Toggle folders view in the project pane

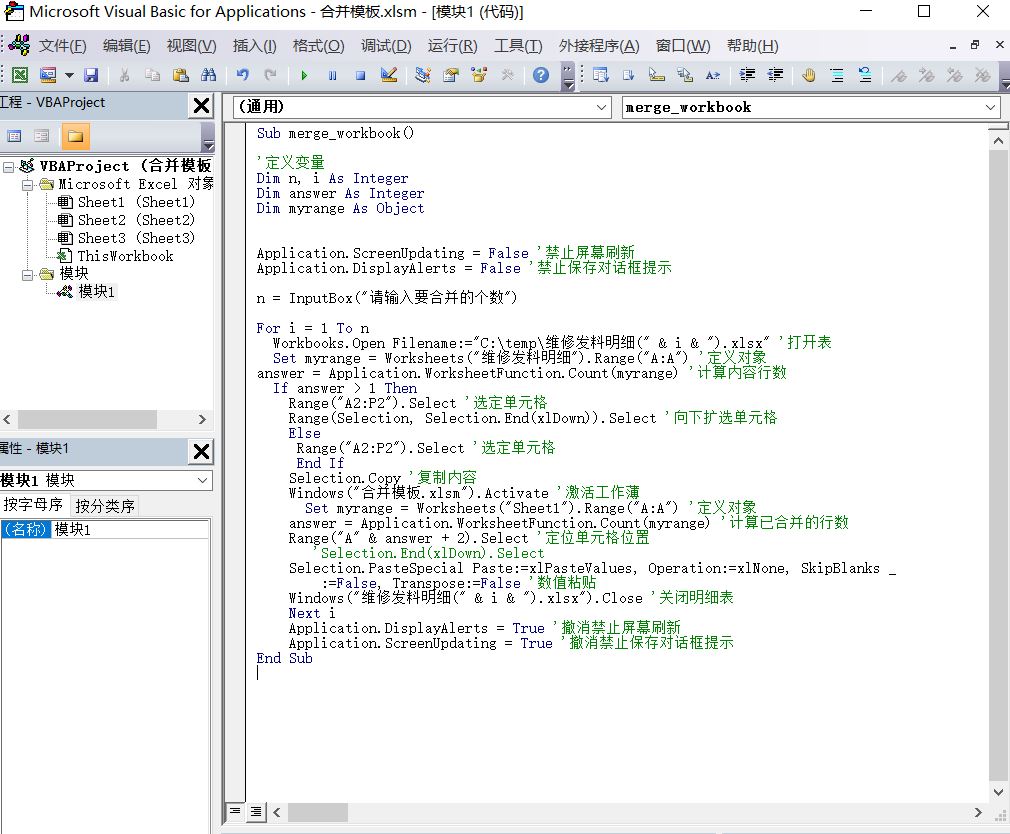(x=74, y=136)
